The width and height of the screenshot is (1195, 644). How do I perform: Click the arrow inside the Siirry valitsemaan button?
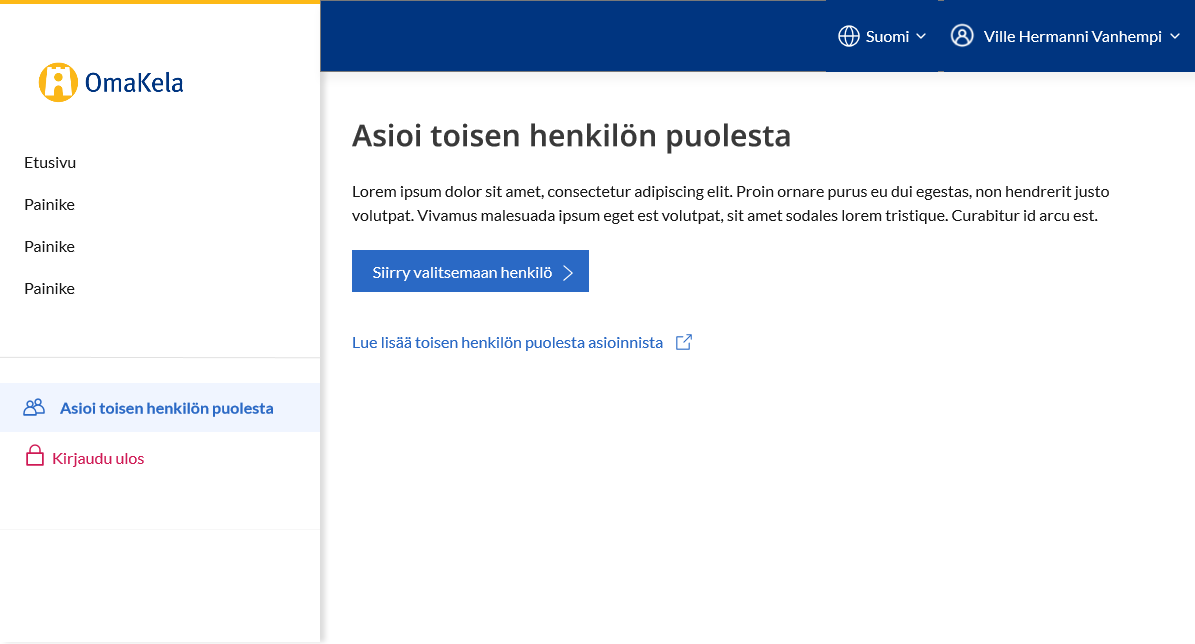[x=568, y=273]
